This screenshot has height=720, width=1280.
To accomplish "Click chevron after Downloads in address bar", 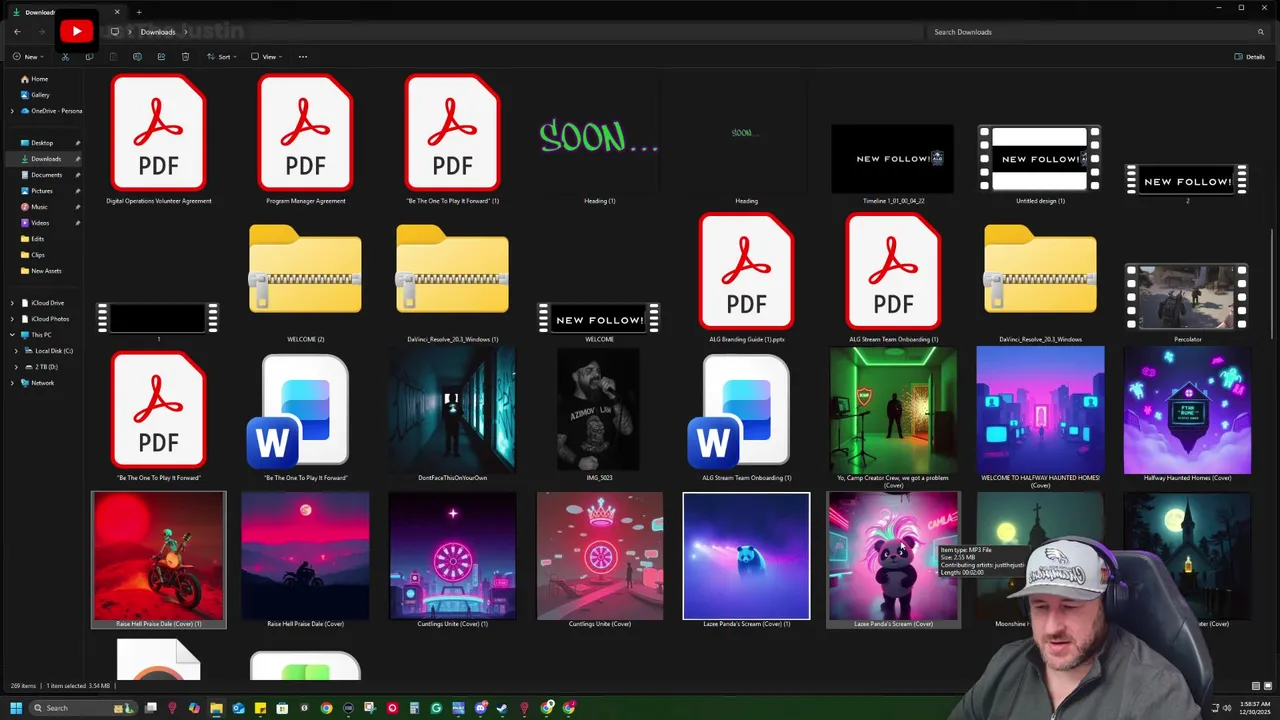I will (185, 32).
